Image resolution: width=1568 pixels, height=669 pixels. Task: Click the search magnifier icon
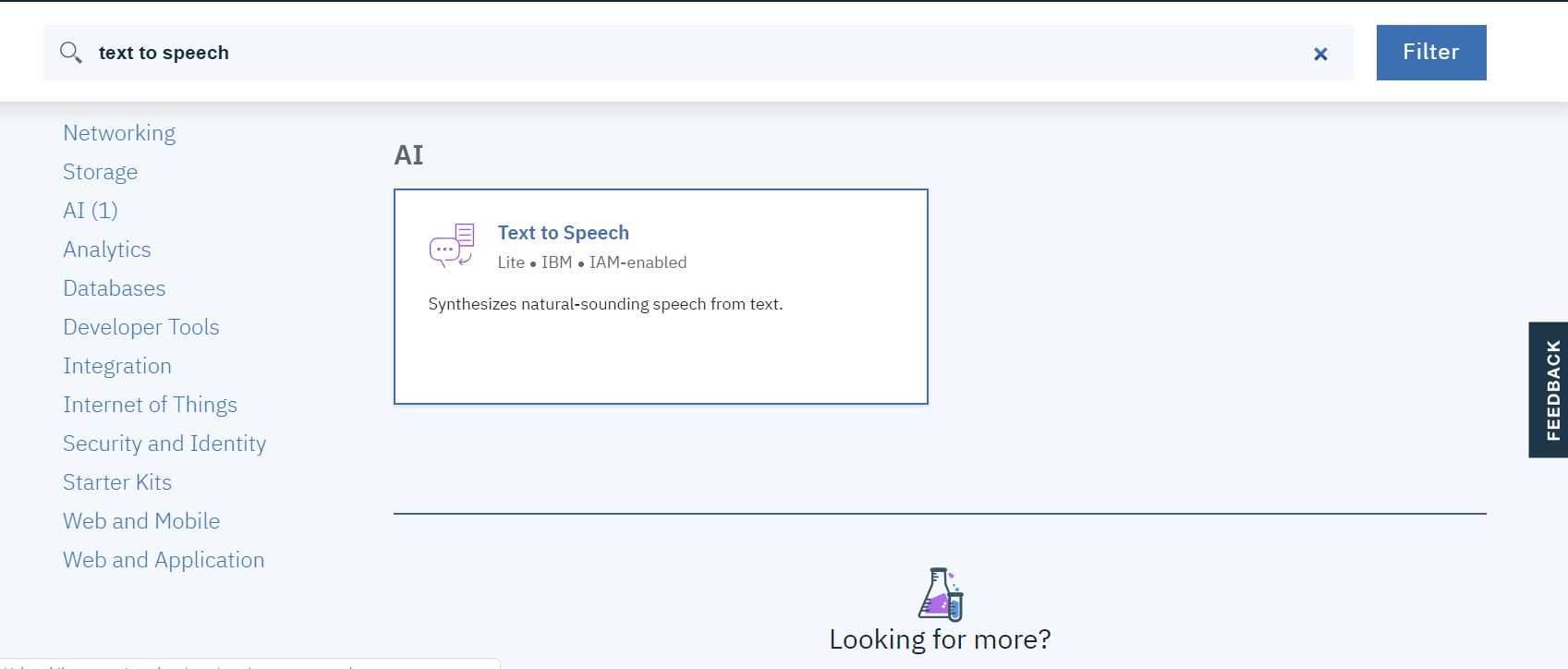point(71,53)
